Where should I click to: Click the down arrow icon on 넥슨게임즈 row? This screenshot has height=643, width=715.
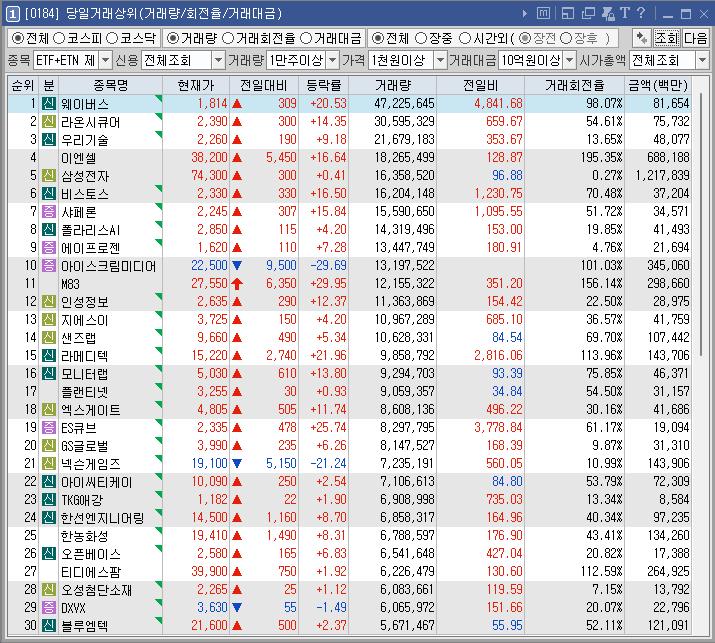pyautogui.click(x=237, y=464)
